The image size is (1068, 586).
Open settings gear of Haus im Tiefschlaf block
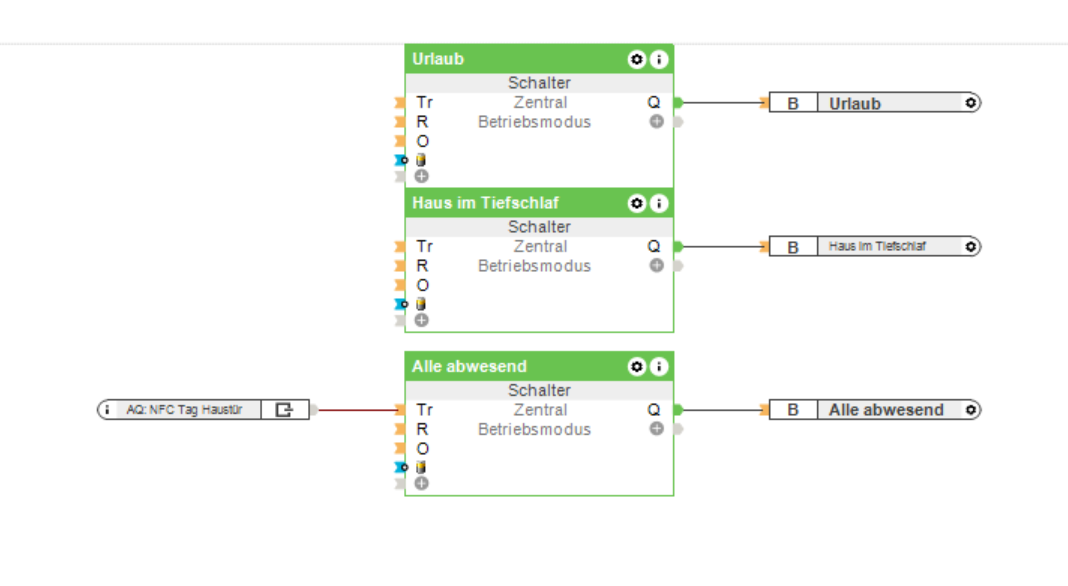tap(637, 204)
